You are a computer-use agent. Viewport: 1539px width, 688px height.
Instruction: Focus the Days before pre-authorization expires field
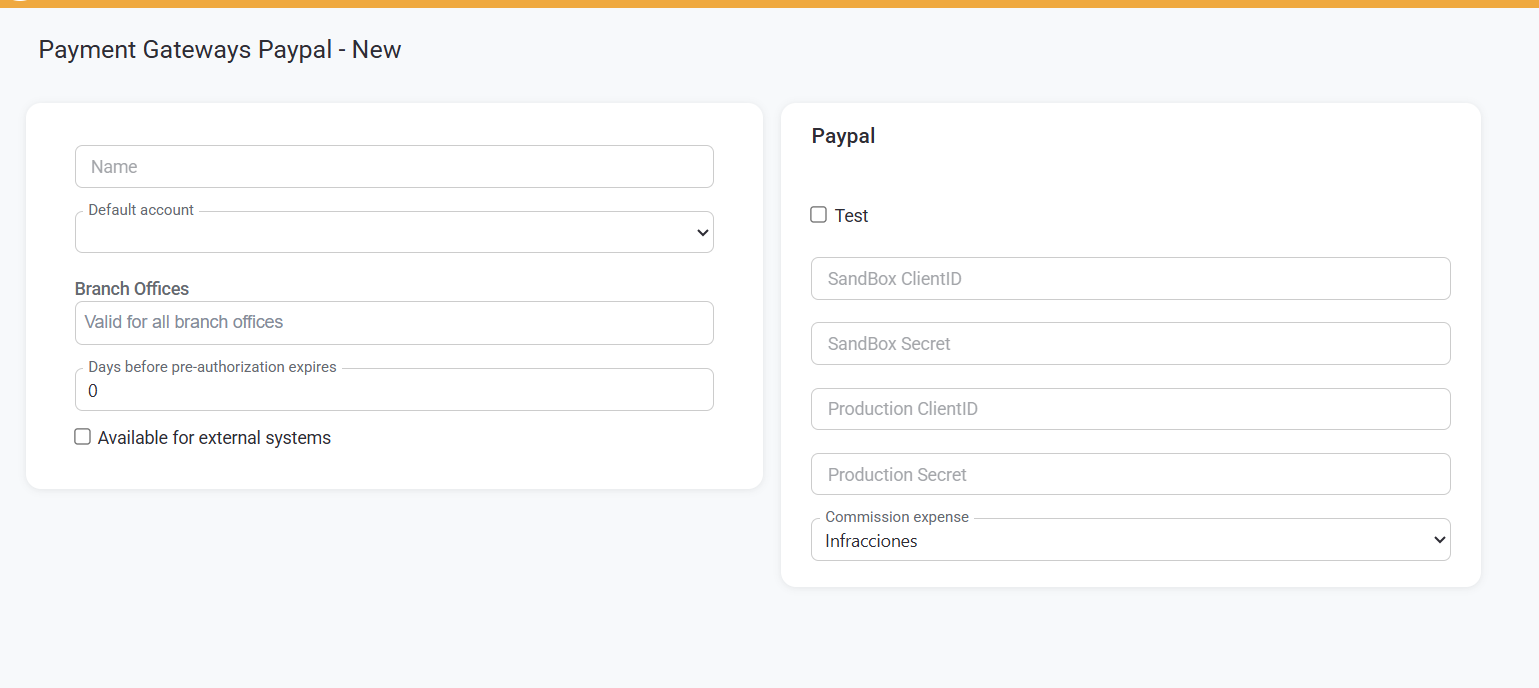[394, 390]
